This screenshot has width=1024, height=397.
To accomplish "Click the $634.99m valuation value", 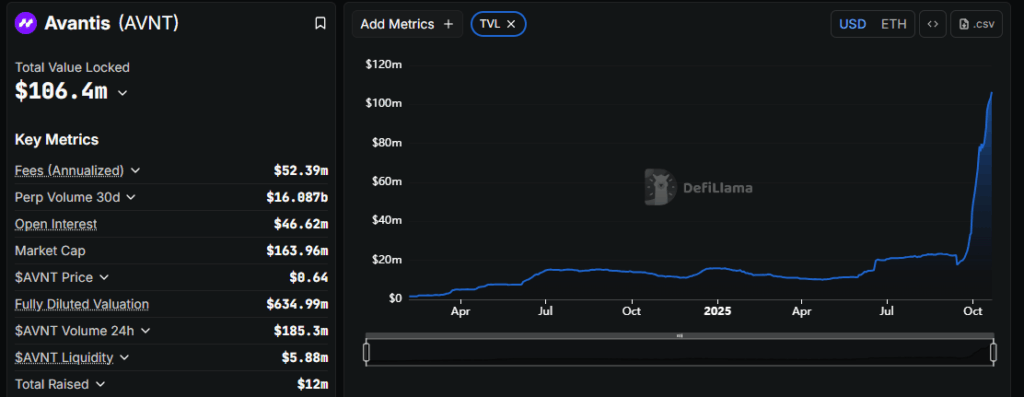I will point(297,304).
